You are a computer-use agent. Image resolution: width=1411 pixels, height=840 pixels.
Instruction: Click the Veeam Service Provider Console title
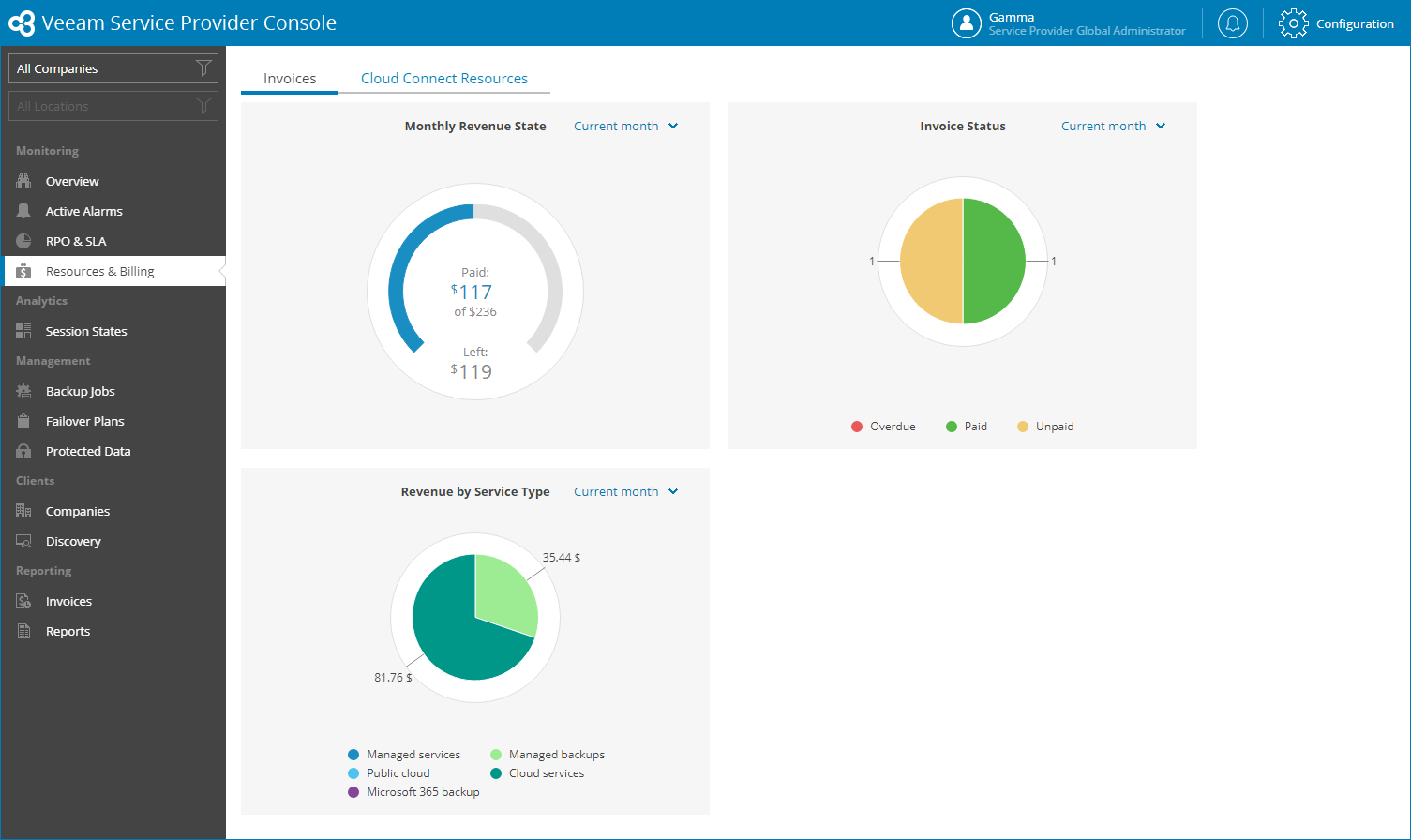tap(189, 23)
